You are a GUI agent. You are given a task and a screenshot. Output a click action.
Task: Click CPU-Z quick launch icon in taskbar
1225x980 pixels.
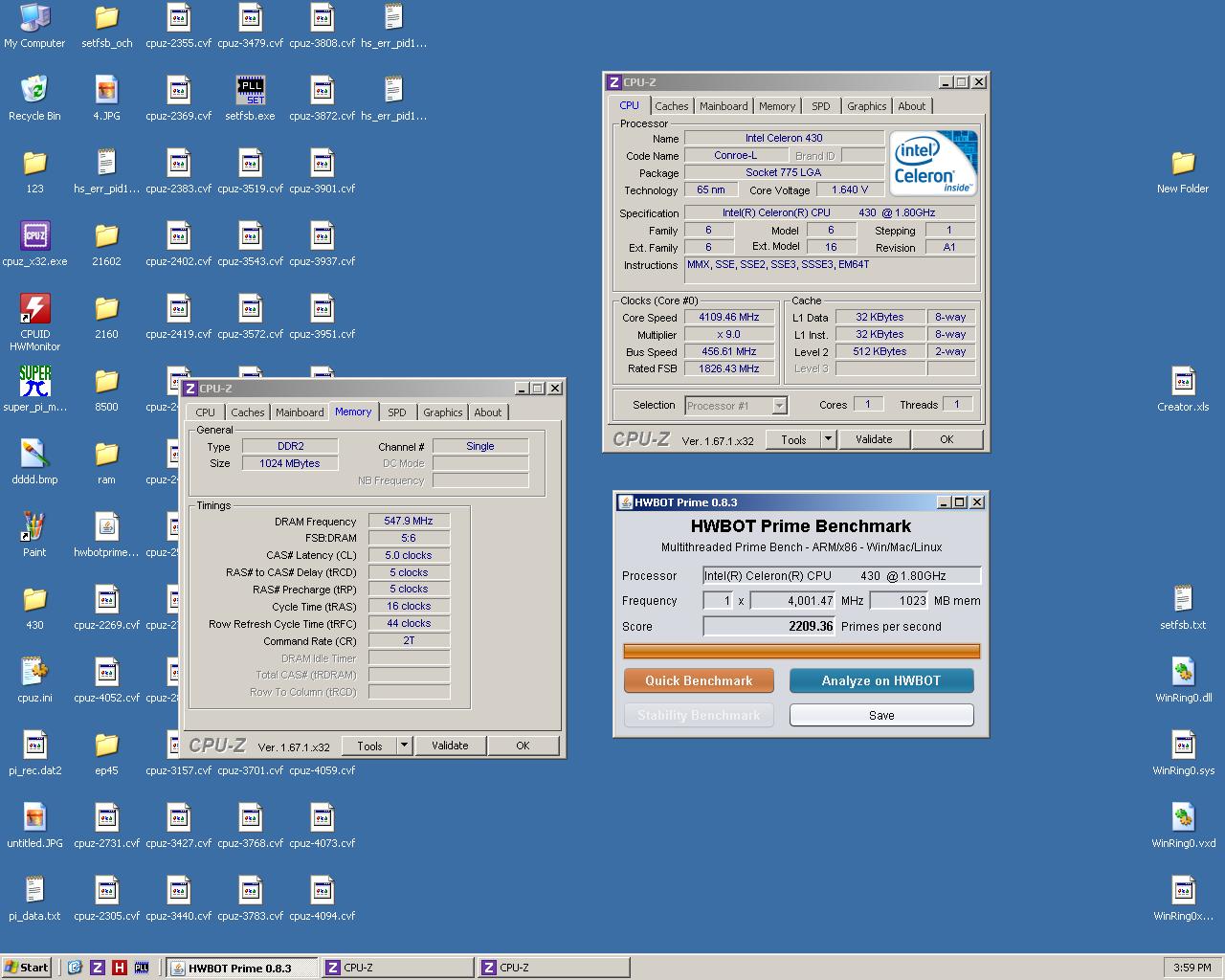(97, 968)
